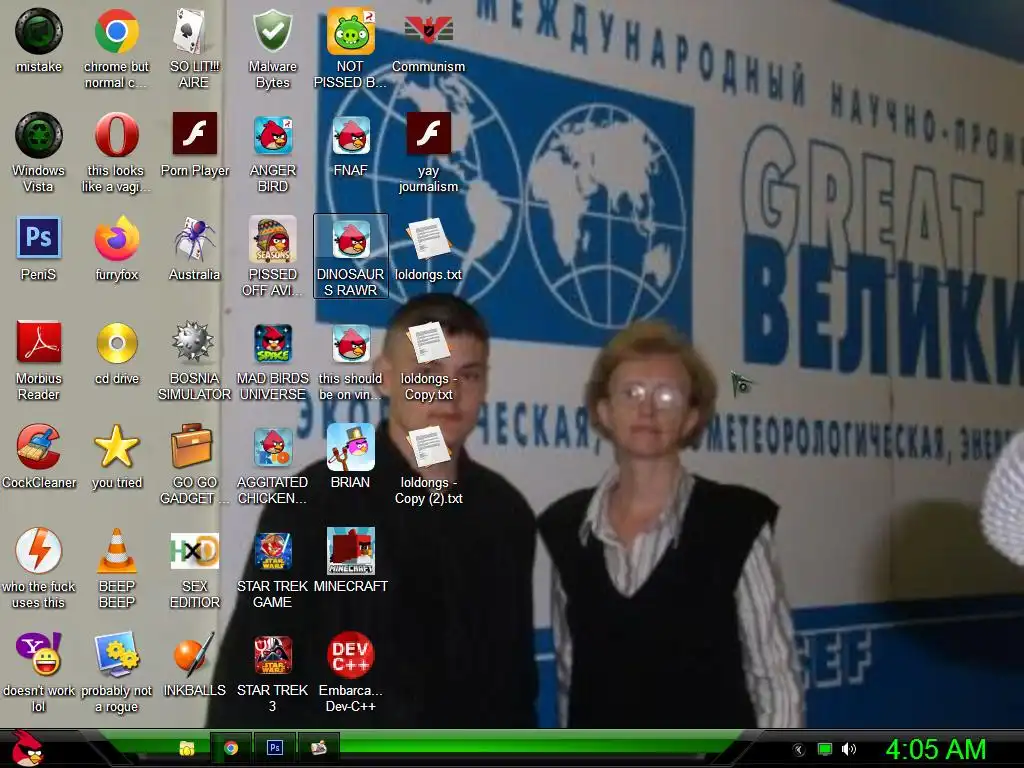Click the 'BEEP BEEP' VLC cone icon
This screenshot has width=1024, height=768.
tap(116, 551)
